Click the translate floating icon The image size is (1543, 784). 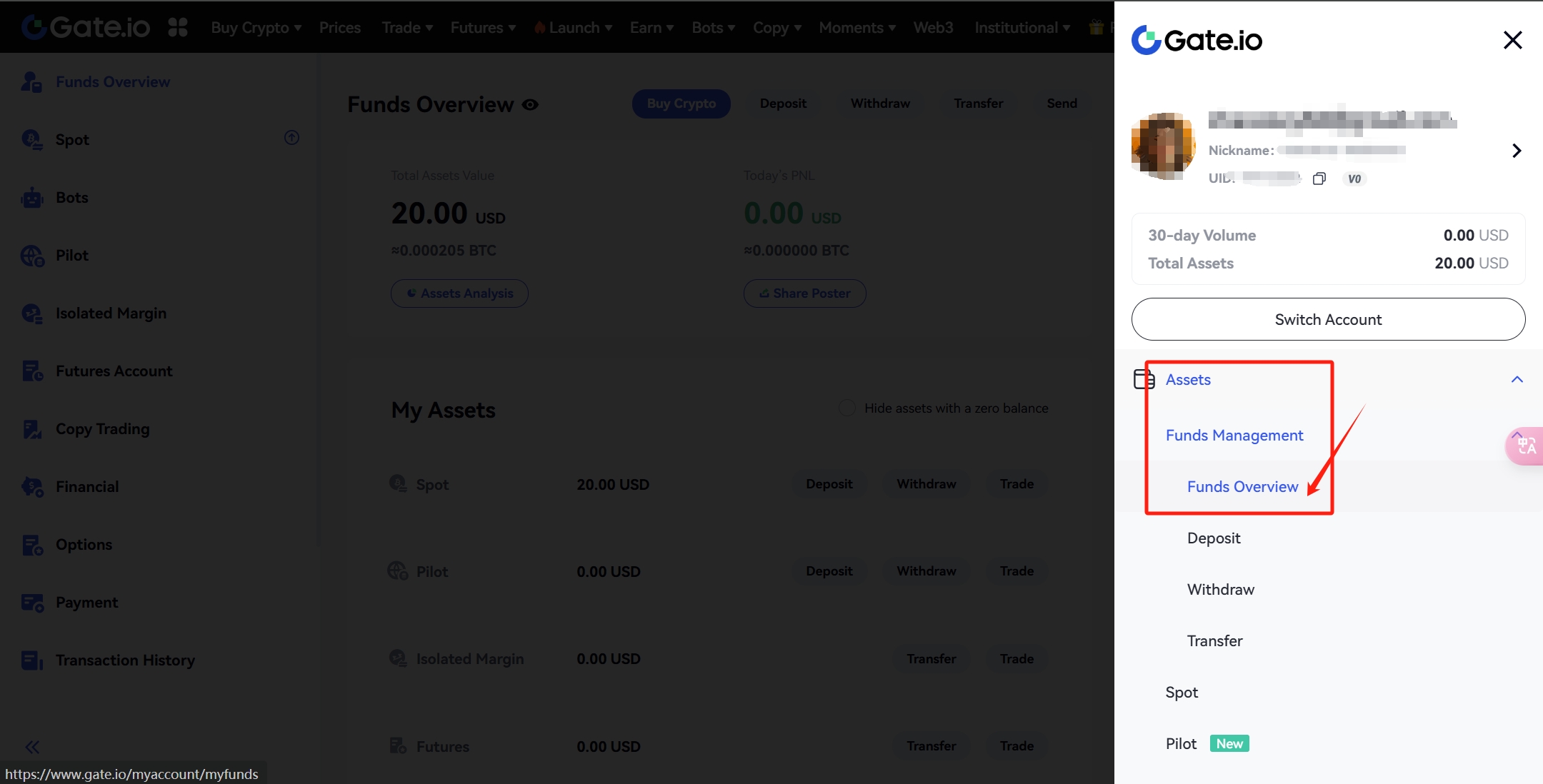click(x=1526, y=446)
